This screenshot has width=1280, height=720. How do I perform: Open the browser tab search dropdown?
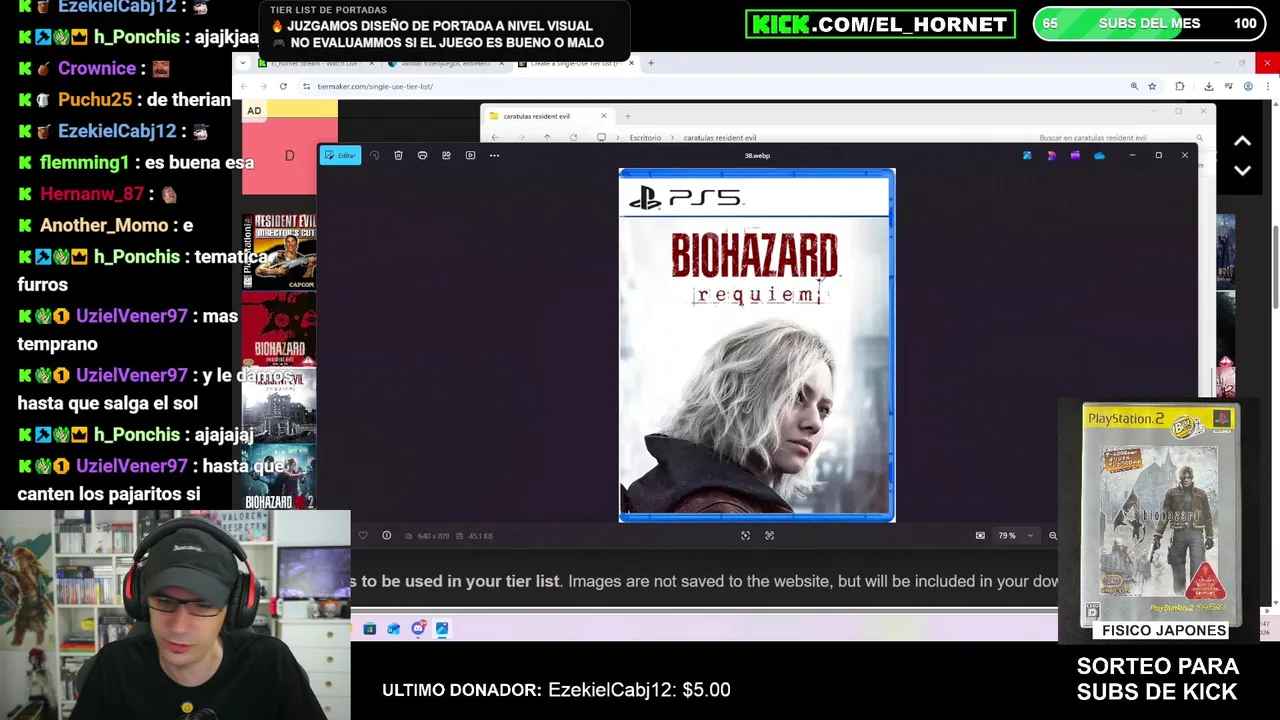[x=243, y=63]
